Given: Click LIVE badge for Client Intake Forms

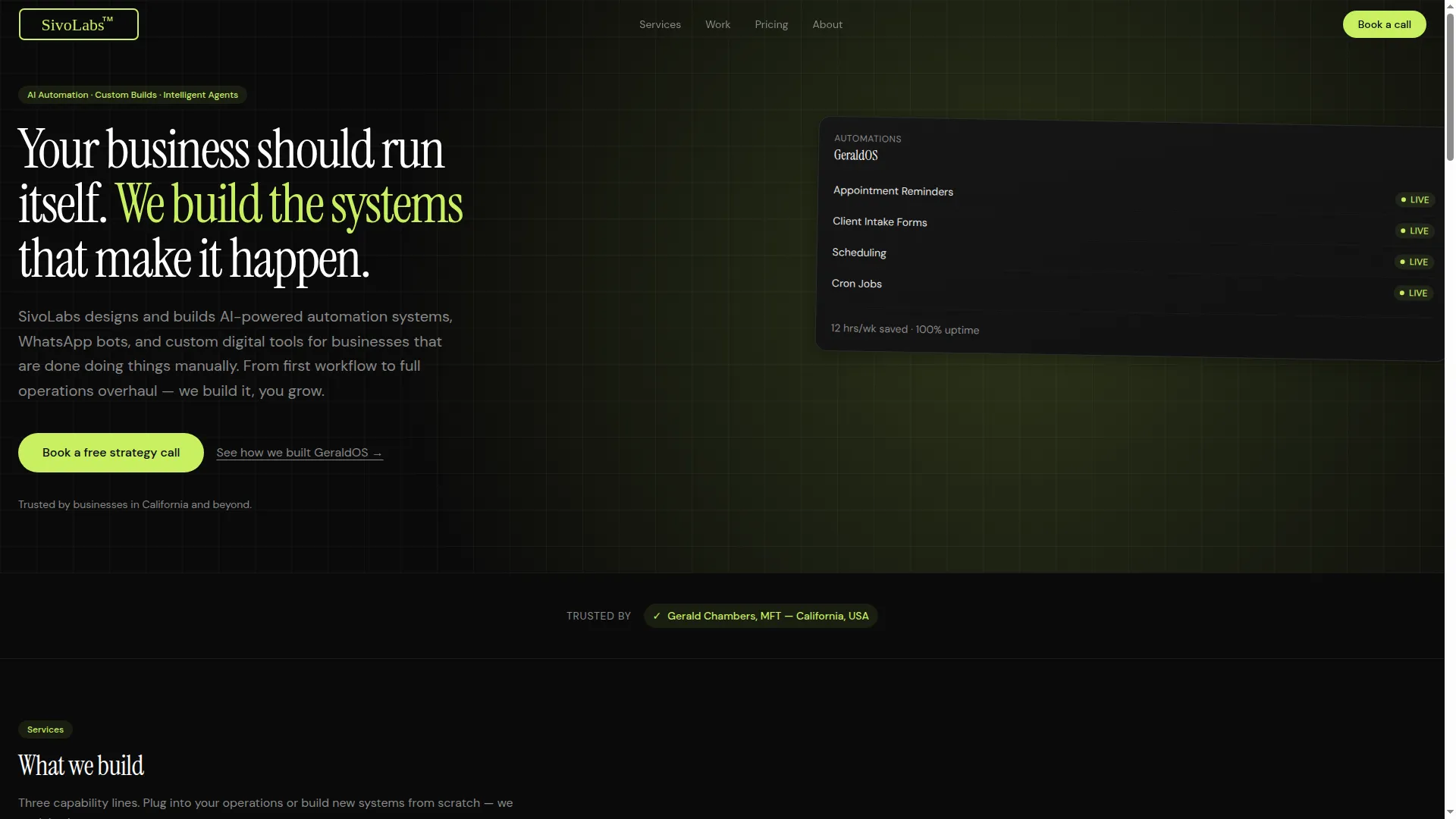Looking at the screenshot, I should click(x=1414, y=231).
